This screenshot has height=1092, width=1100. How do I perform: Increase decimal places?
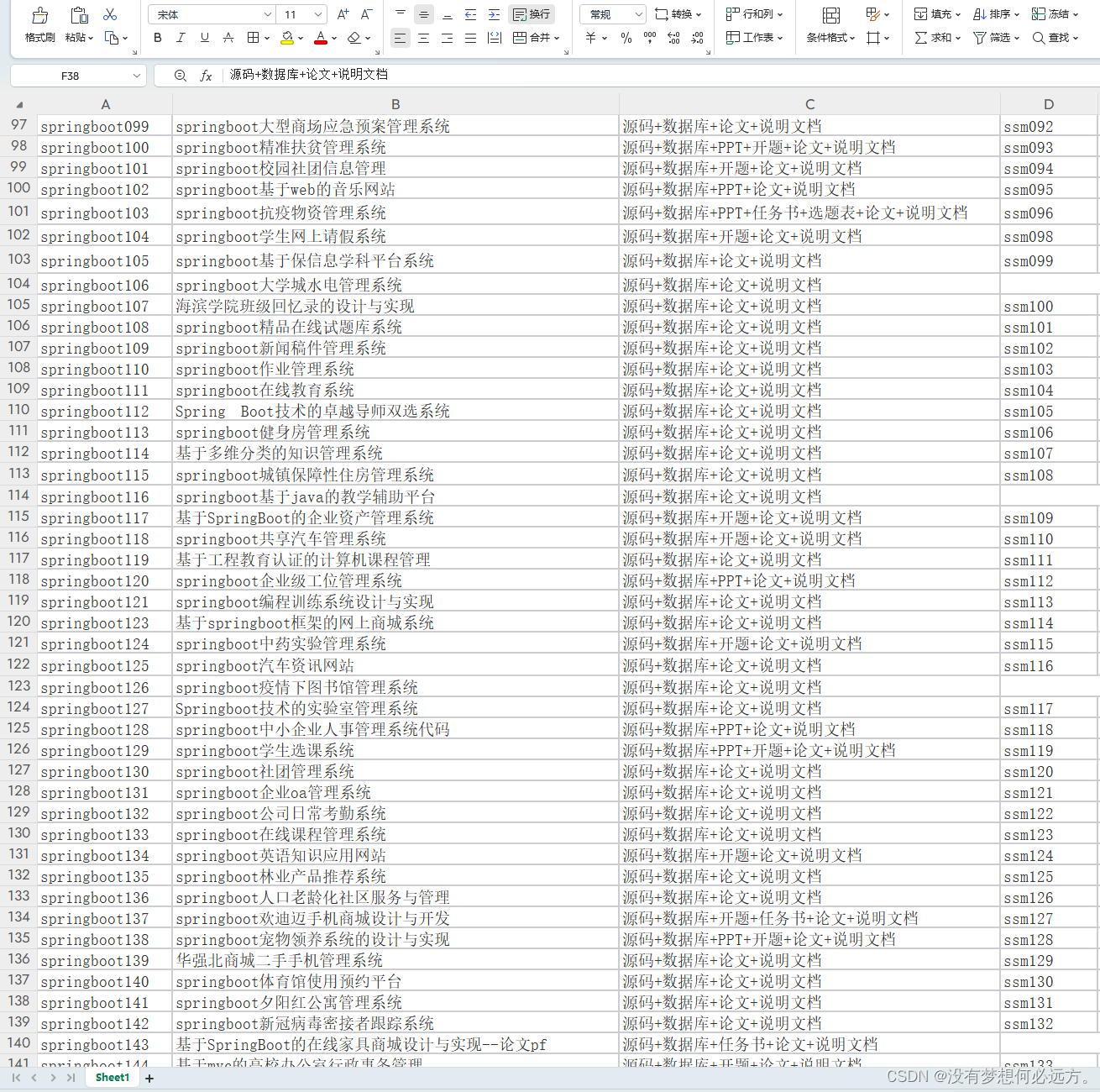pyautogui.click(x=673, y=38)
